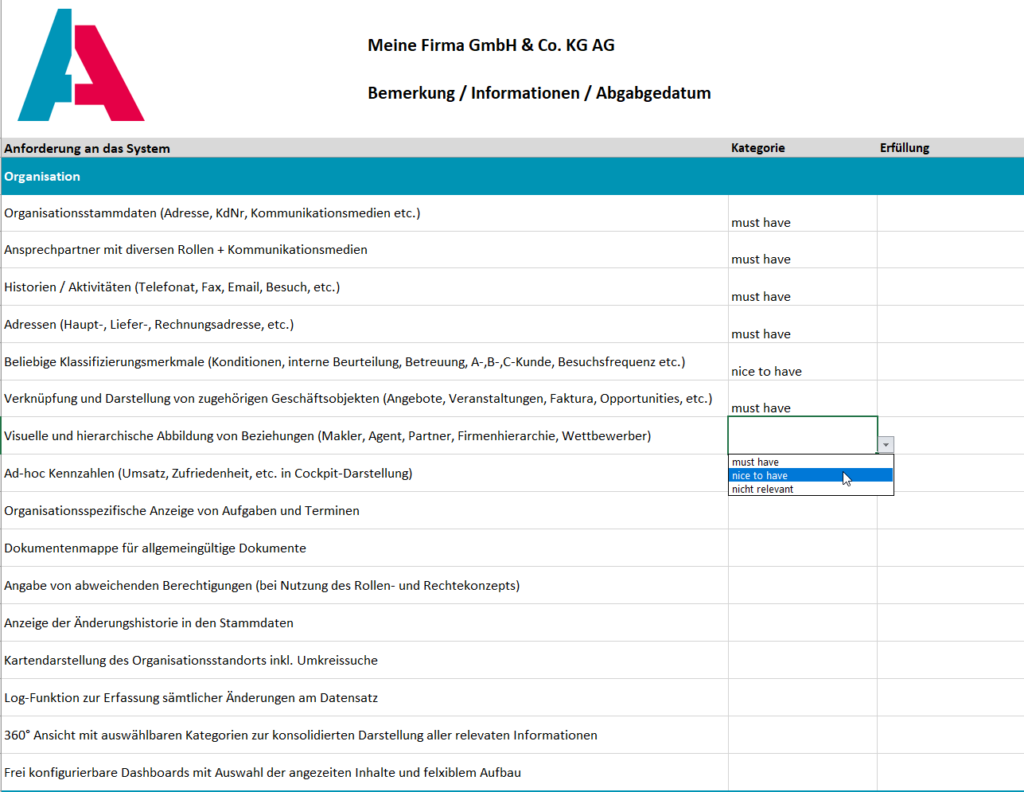The image size is (1024, 792).
Task: Select Kategorie cell for Ansprechpartner row
Action: [803, 250]
